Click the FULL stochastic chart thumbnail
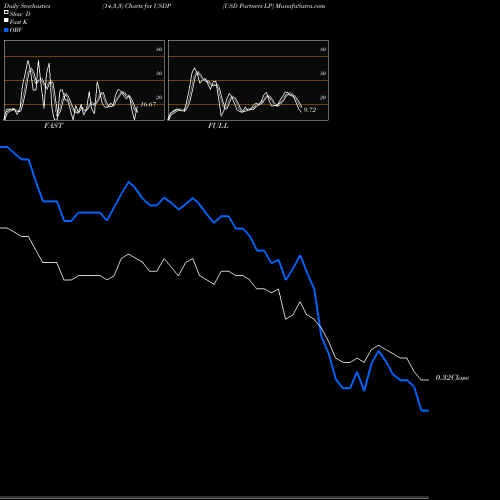The height and width of the screenshot is (500, 500). point(248,80)
